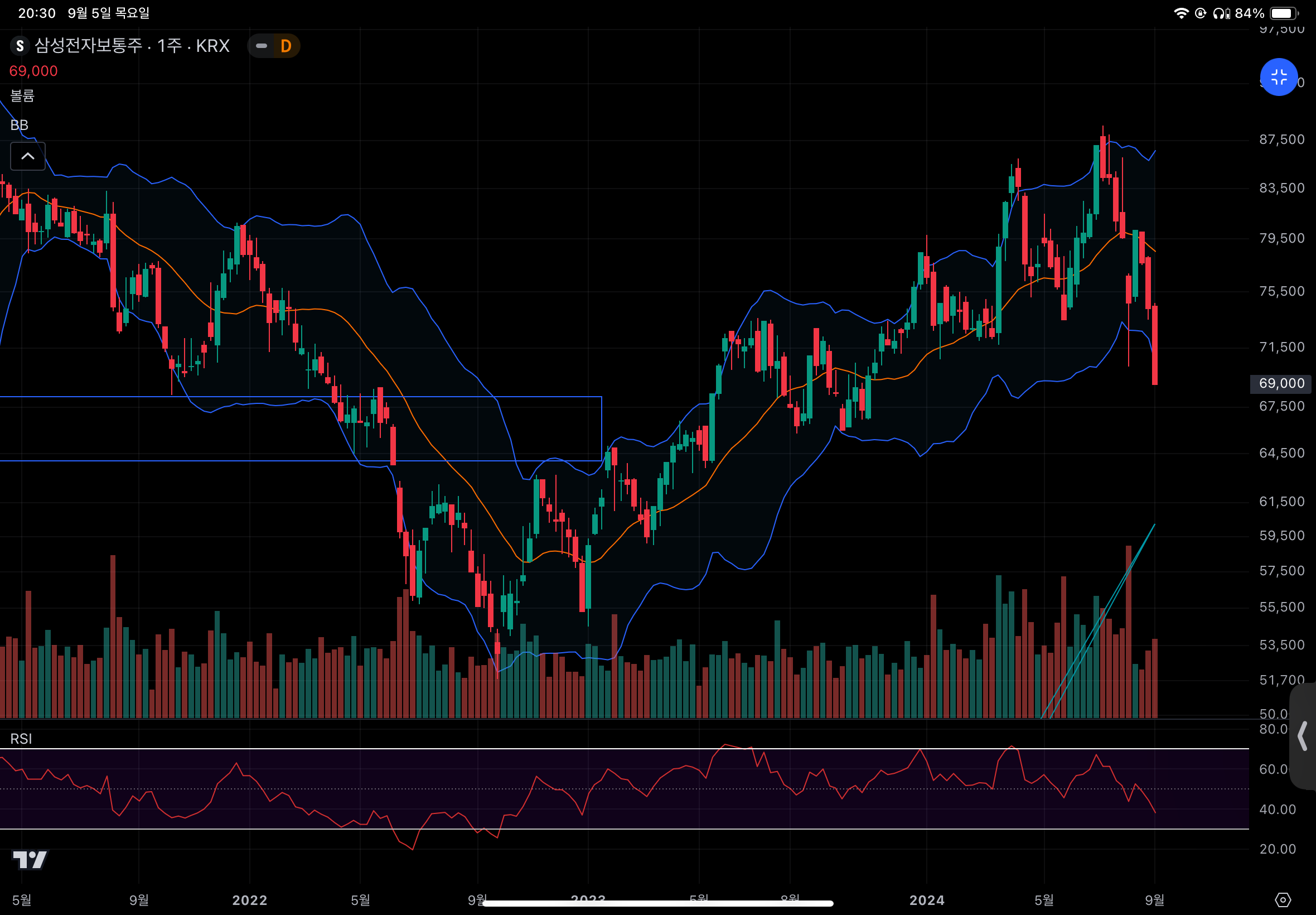Tap the battery indicator icon
The width and height of the screenshot is (1316, 915).
[1284, 13]
